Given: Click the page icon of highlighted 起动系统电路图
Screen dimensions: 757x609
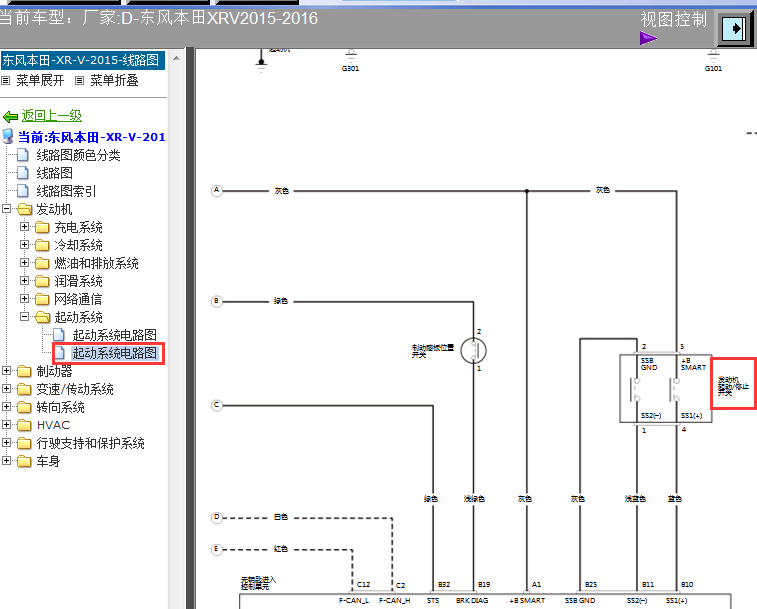Looking at the screenshot, I should [x=59, y=353].
